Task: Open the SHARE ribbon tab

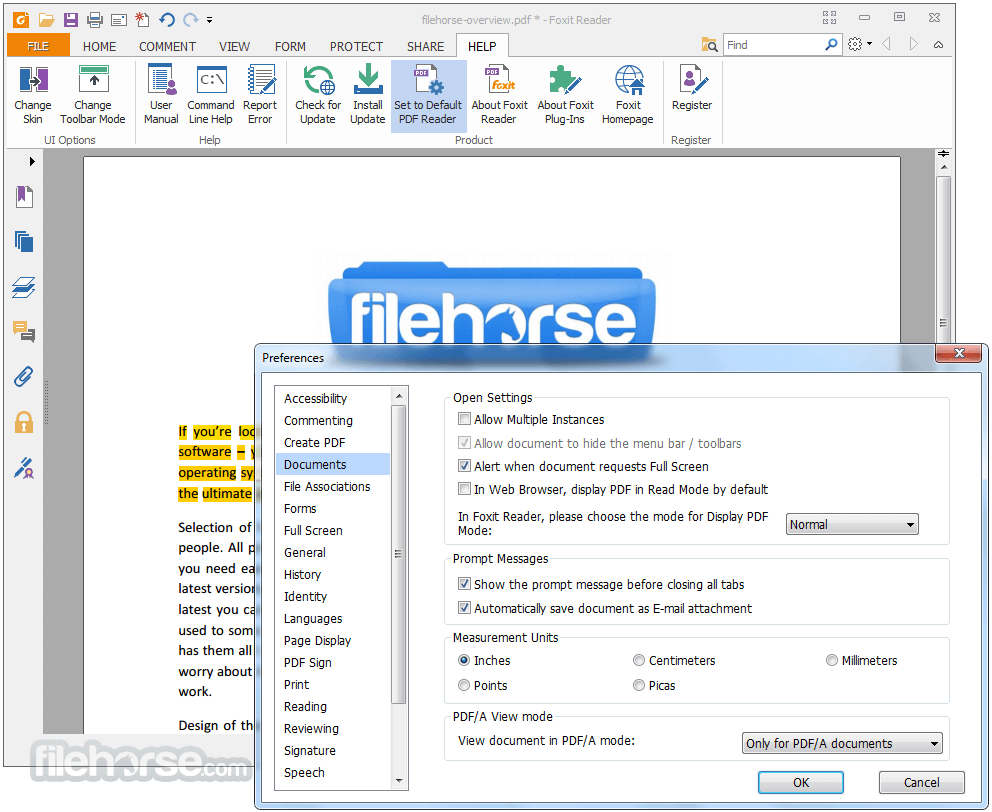Action: (425, 46)
